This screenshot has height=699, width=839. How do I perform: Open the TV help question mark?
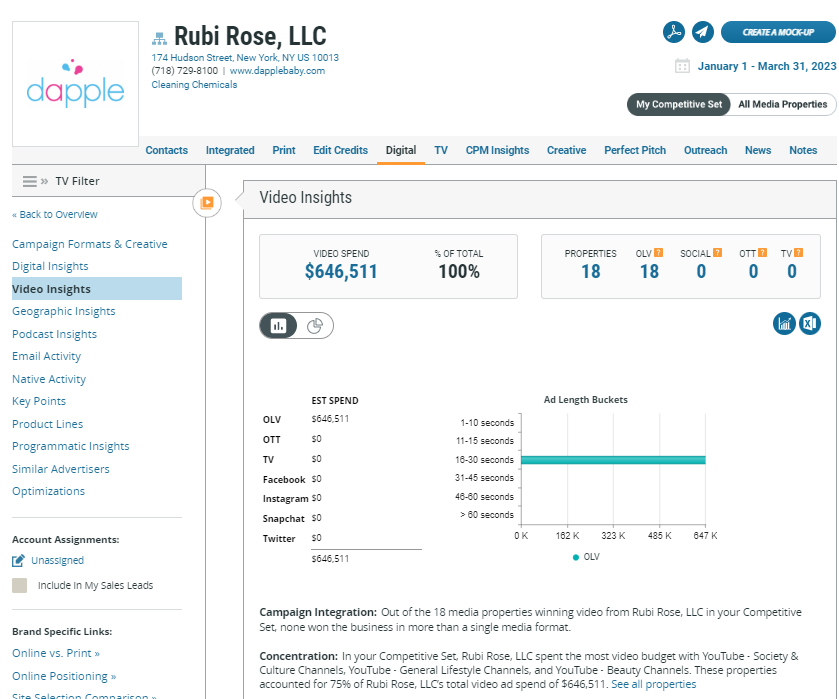click(x=798, y=253)
